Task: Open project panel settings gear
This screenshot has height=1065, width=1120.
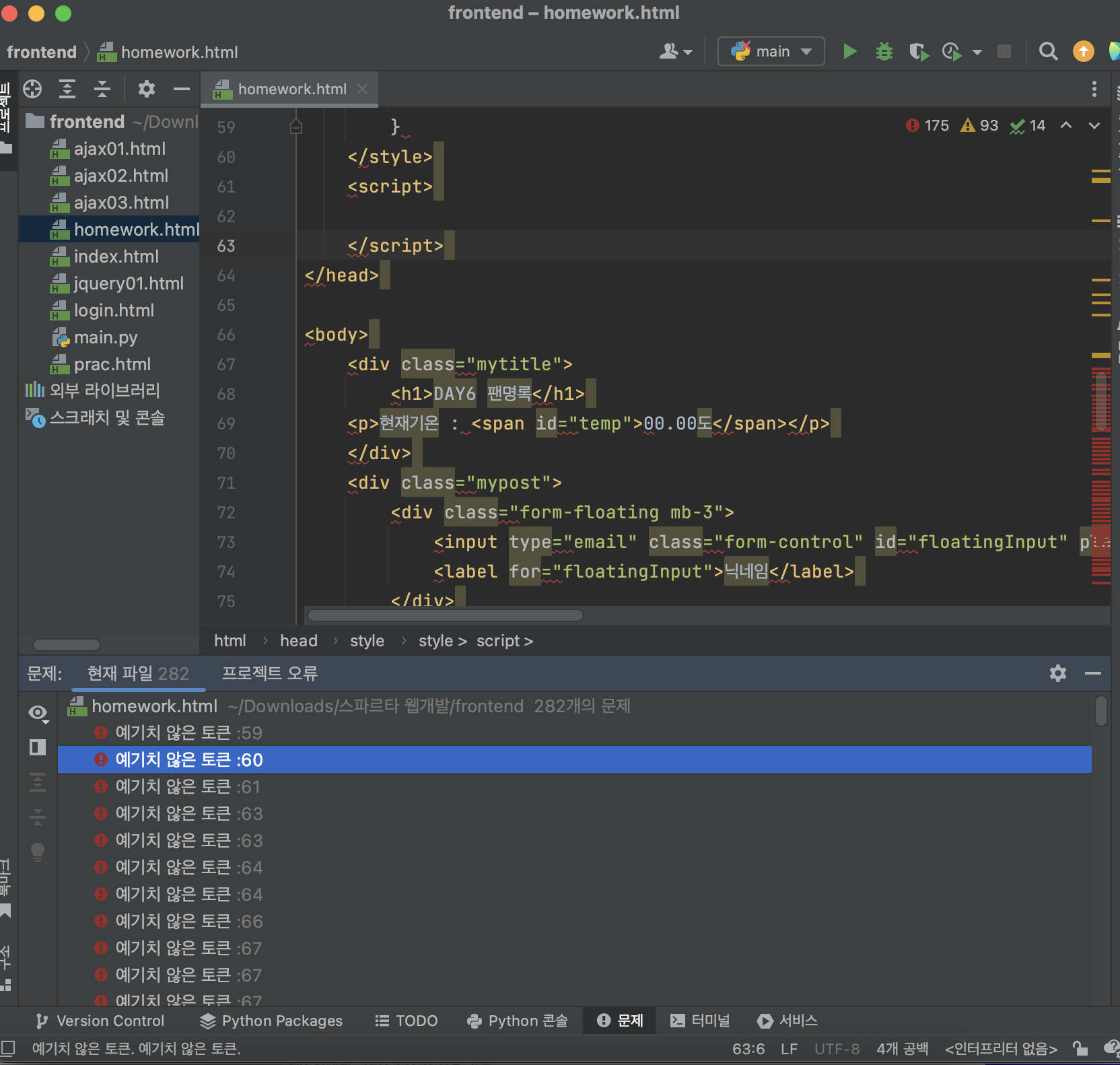Action: [x=146, y=89]
